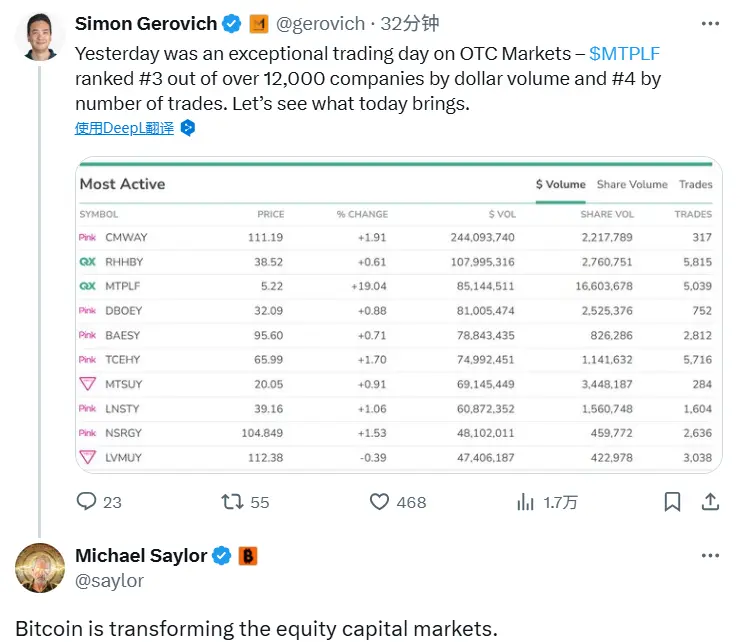
Task: Open tweet view analytics icon
Action: click(525, 502)
